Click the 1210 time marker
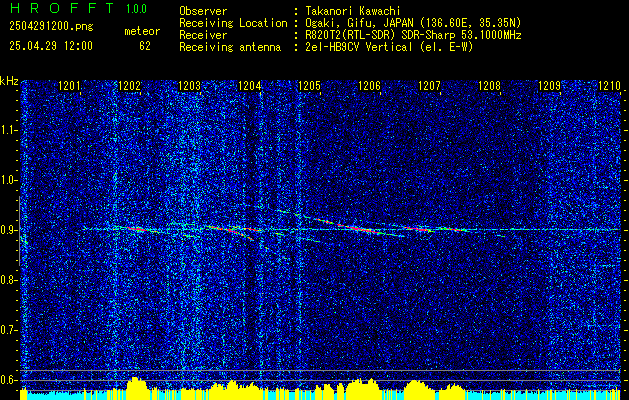The image size is (629, 400). 609,86
